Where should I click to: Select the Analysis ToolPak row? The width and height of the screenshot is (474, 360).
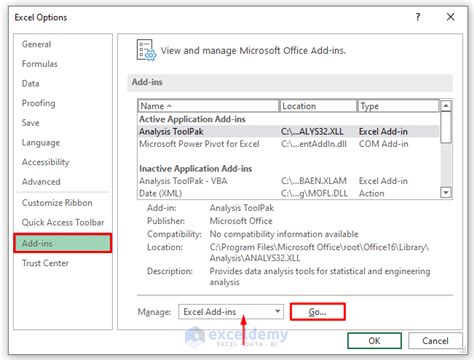coord(288,131)
